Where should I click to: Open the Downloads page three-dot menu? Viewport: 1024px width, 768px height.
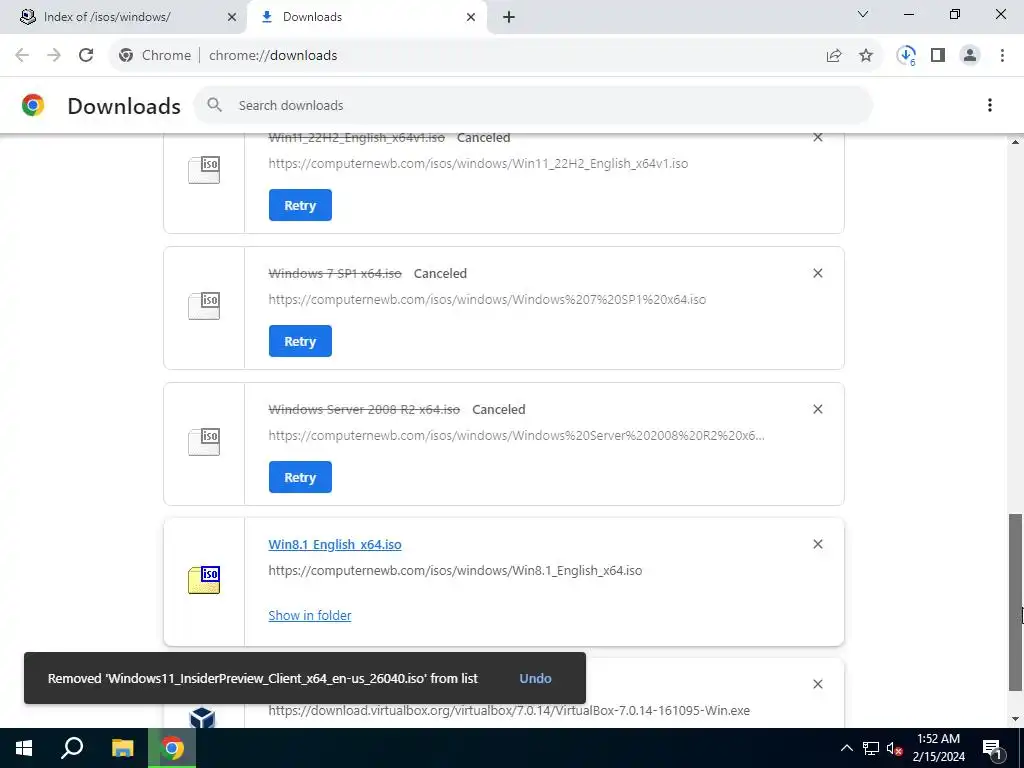(x=990, y=105)
